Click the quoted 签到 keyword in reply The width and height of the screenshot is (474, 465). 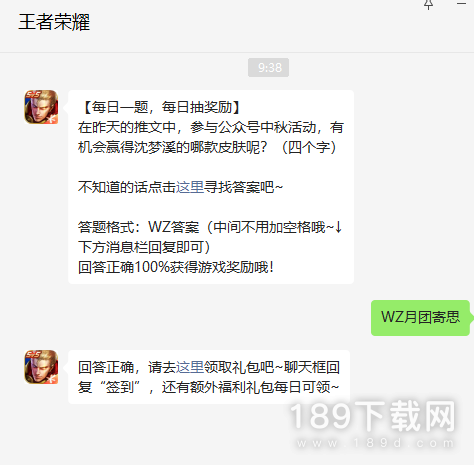[120, 387]
